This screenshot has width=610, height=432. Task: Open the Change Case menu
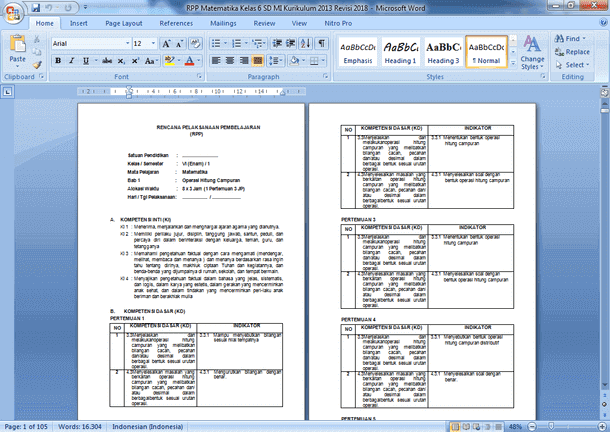tap(151, 61)
